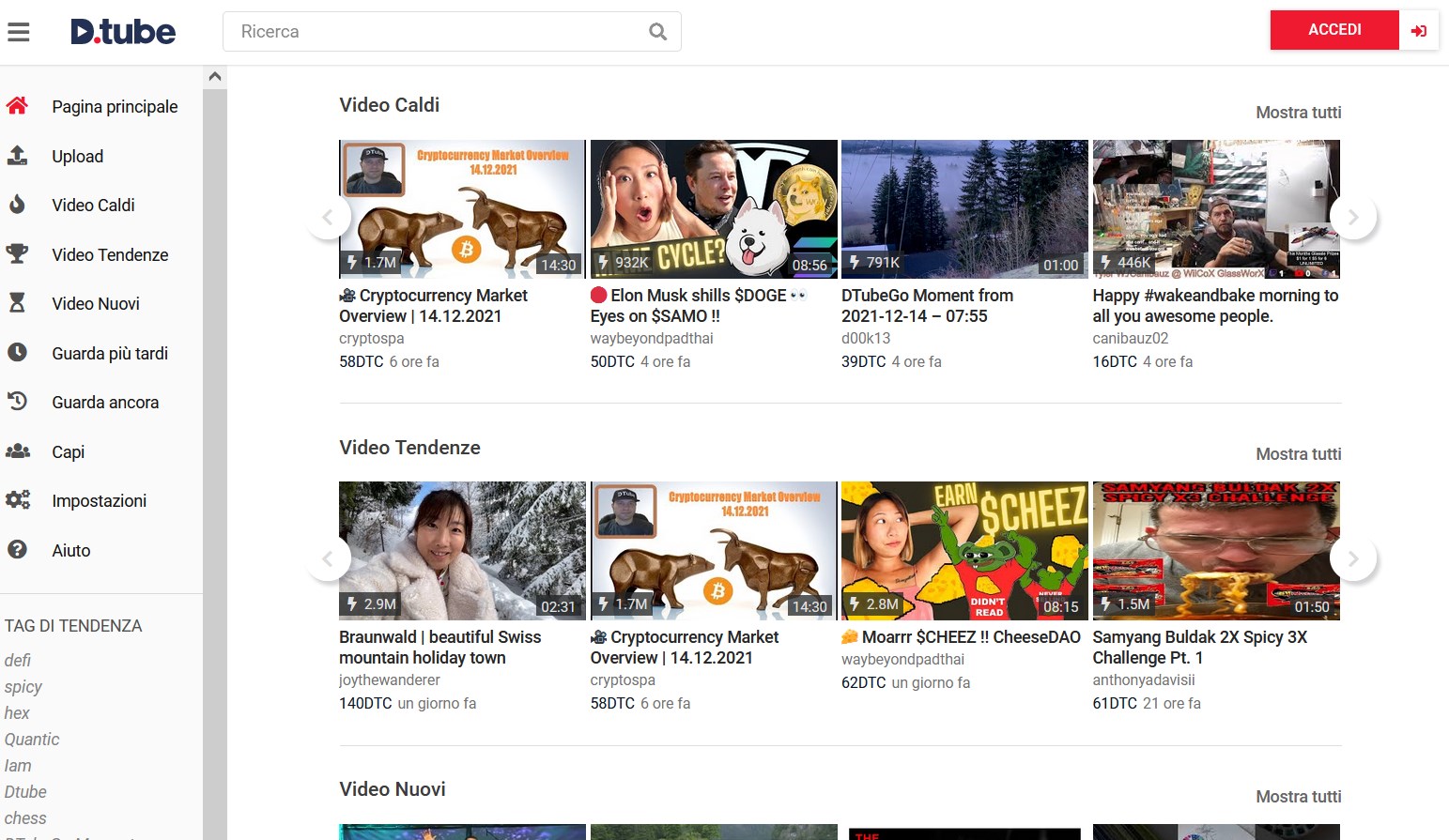The width and height of the screenshot is (1449, 840).
Task: Click the Video Caldi carousel left arrow
Action: point(328,217)
